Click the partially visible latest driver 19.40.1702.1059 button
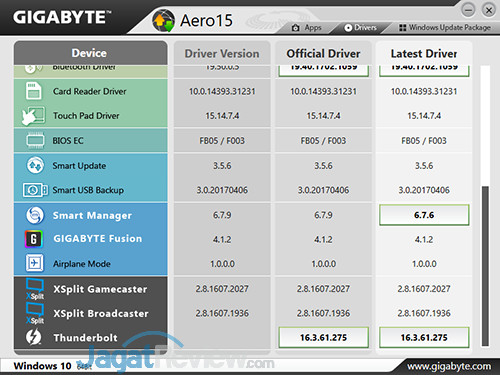Image resolution: width=500 pixels, height=375 pixels. pyautogui.click(x=424, y=71)
